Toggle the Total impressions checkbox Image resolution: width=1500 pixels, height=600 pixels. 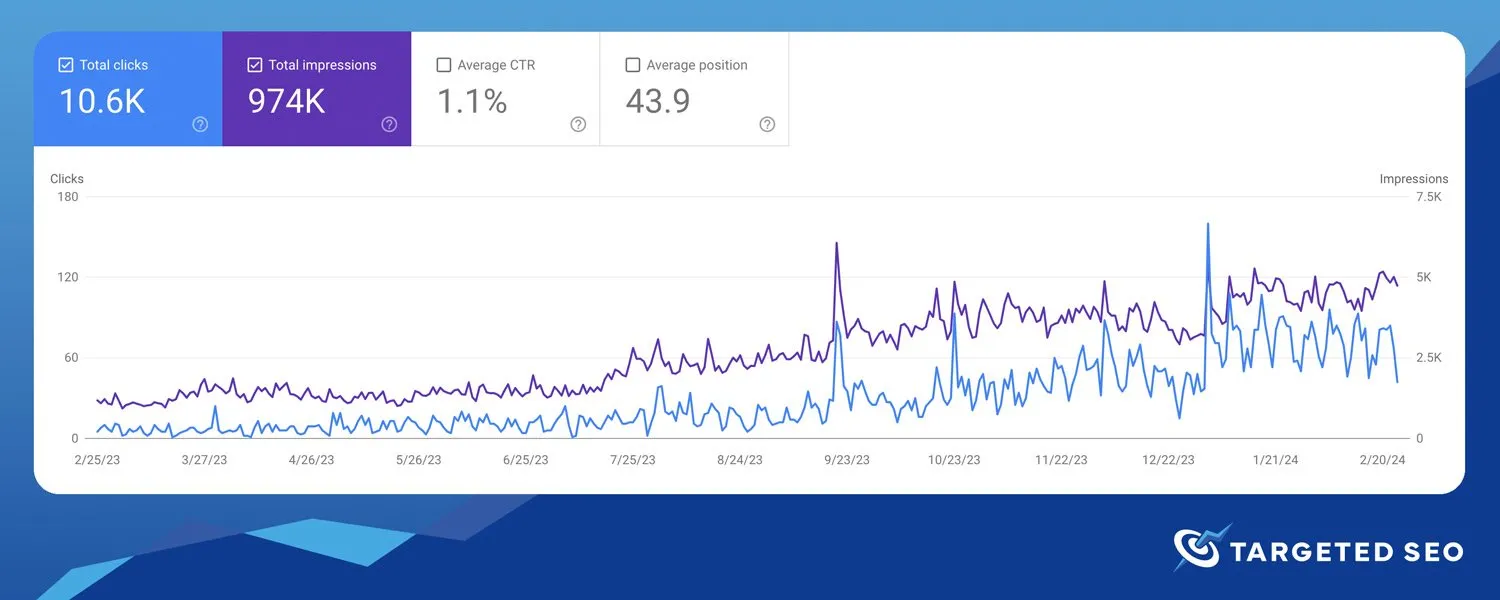point(255,65)
